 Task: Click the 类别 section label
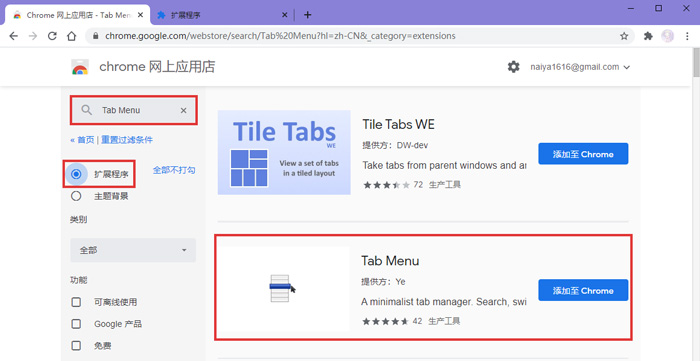79,220
